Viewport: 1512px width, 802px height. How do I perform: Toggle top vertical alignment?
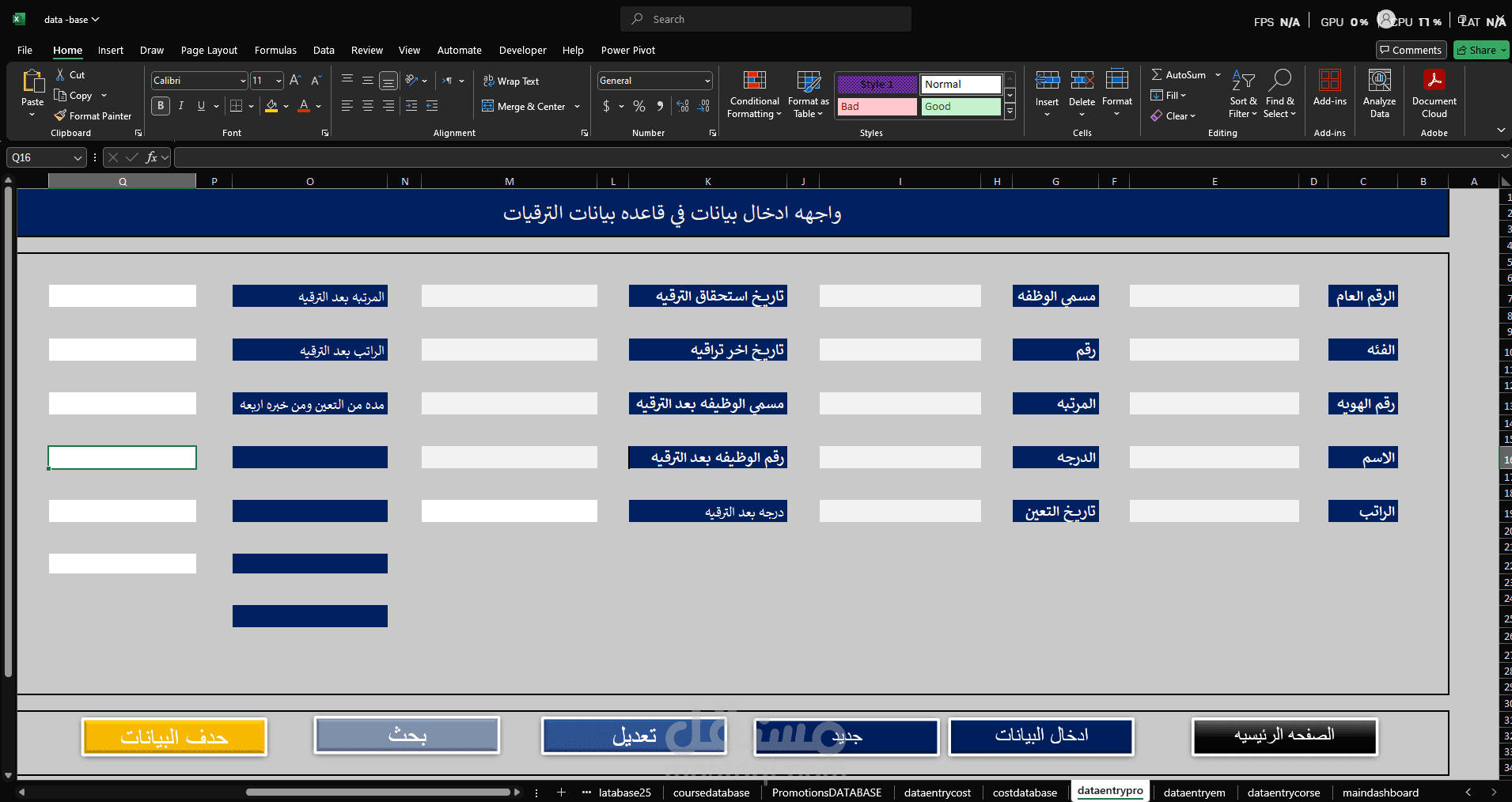point(347,80)
